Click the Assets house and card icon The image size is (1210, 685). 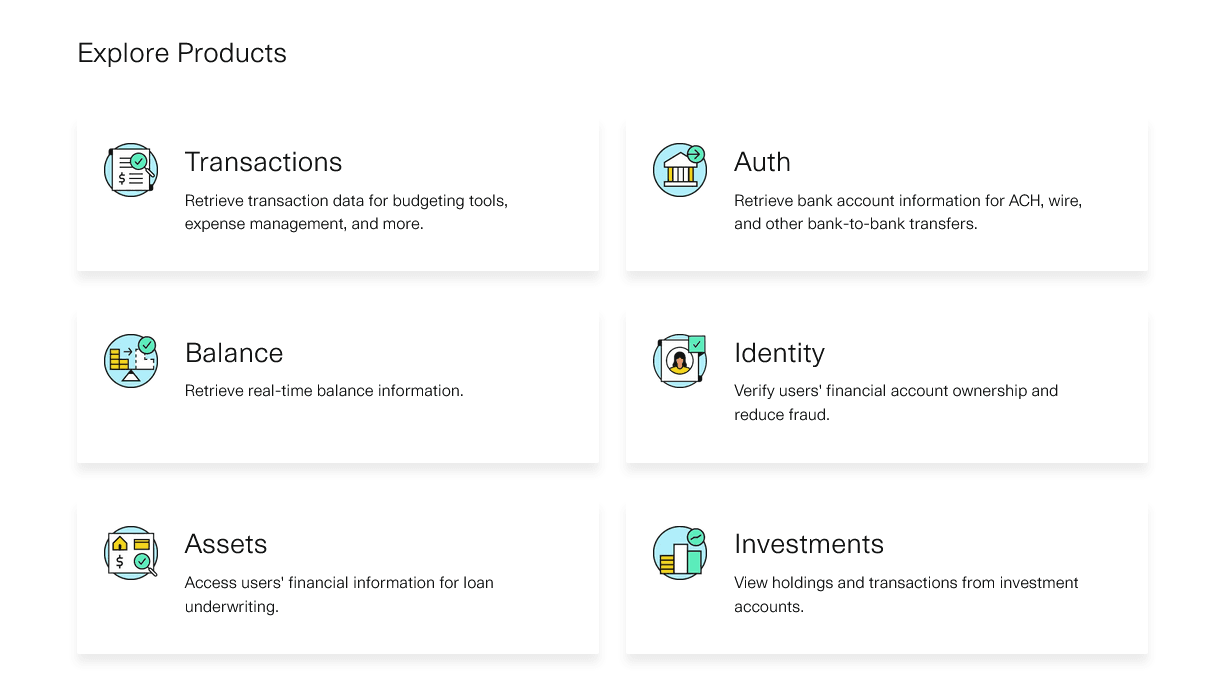coord(131,552)
